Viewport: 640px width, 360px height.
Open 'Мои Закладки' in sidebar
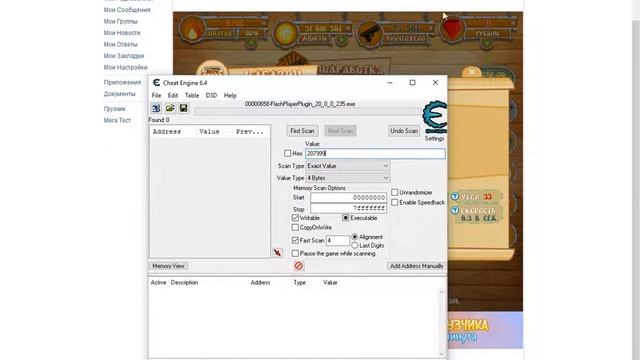point(124,56)
